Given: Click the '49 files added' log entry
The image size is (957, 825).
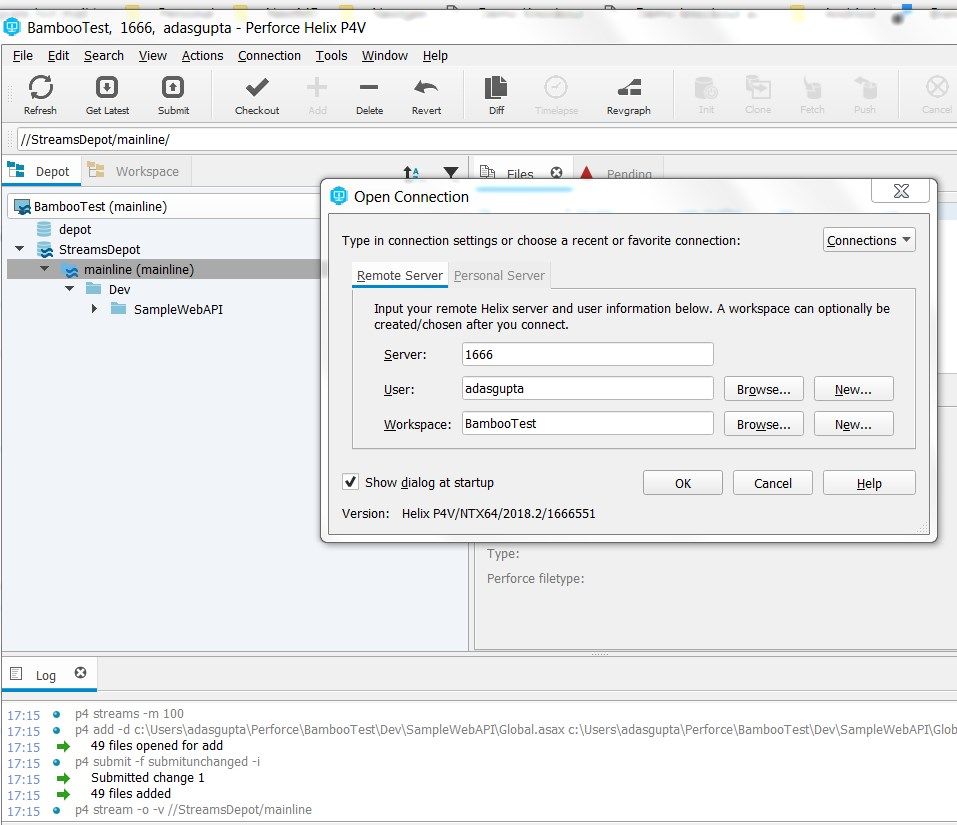Looking at the screenshot, I should coord(131,793).
